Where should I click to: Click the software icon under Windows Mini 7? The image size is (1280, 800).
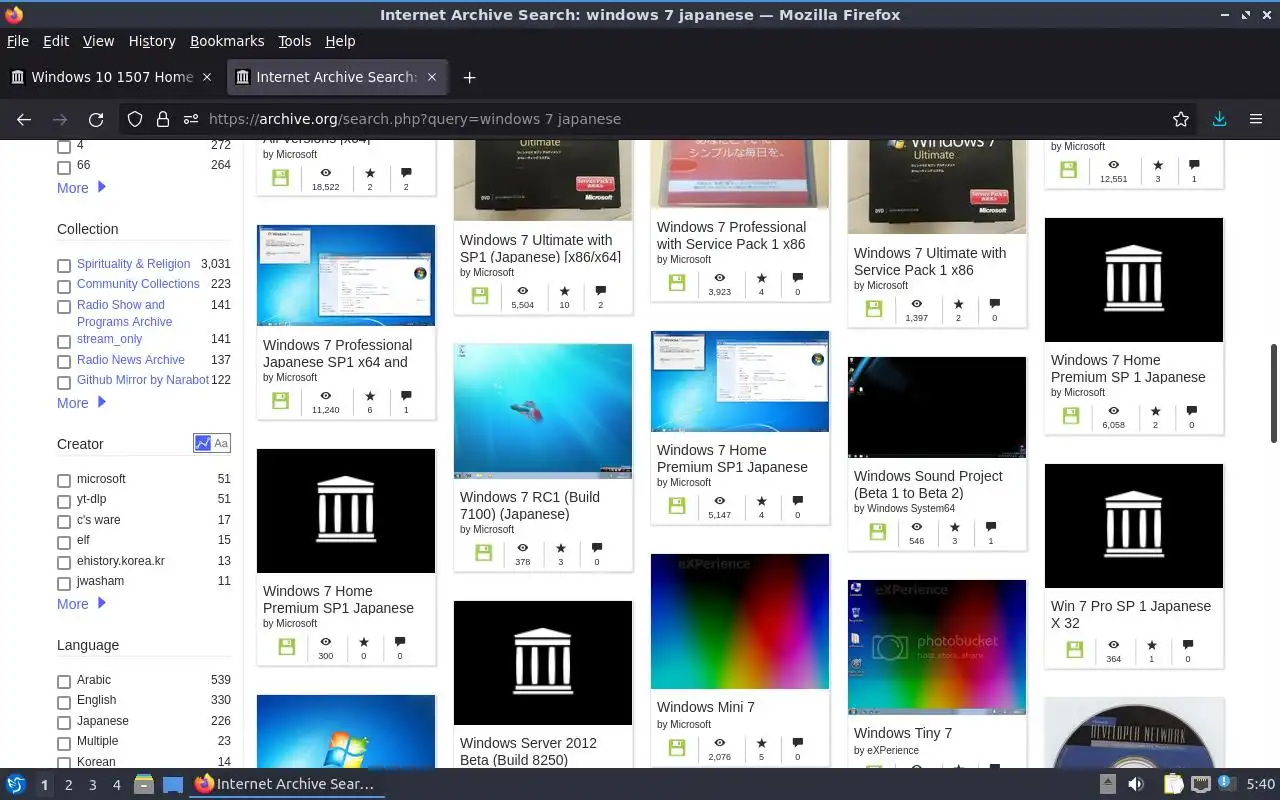pos(677,747)
